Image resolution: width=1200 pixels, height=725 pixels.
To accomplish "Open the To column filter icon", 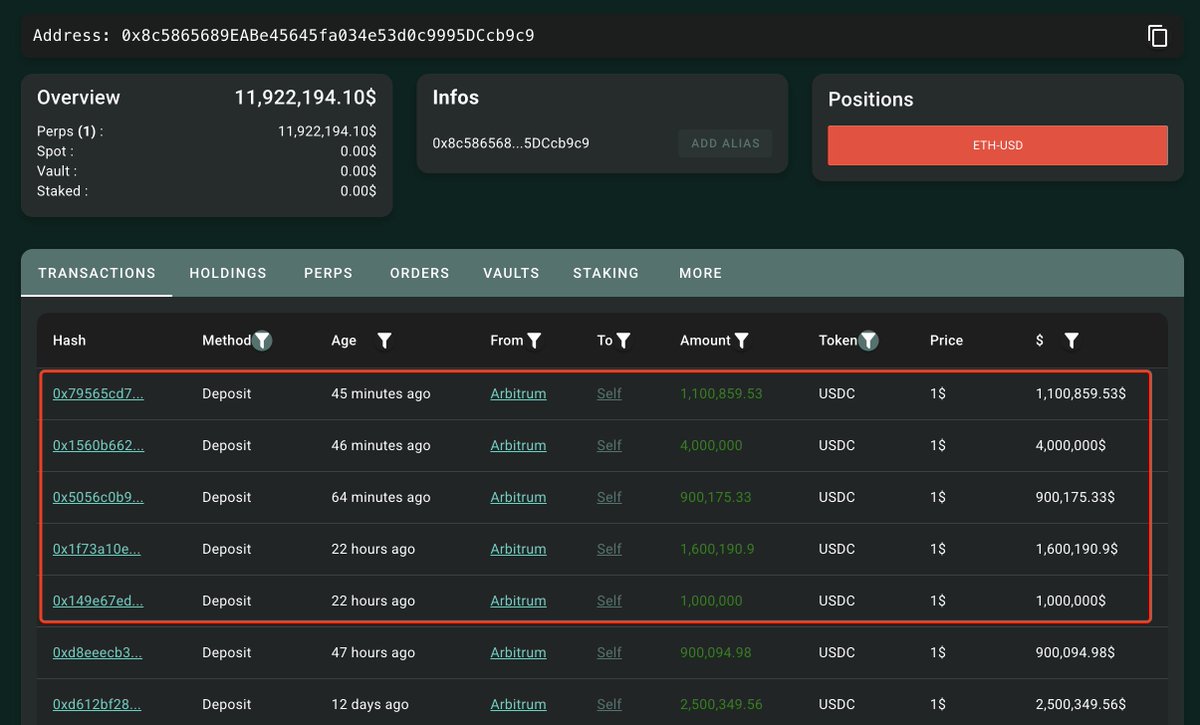I will (623, 341).
